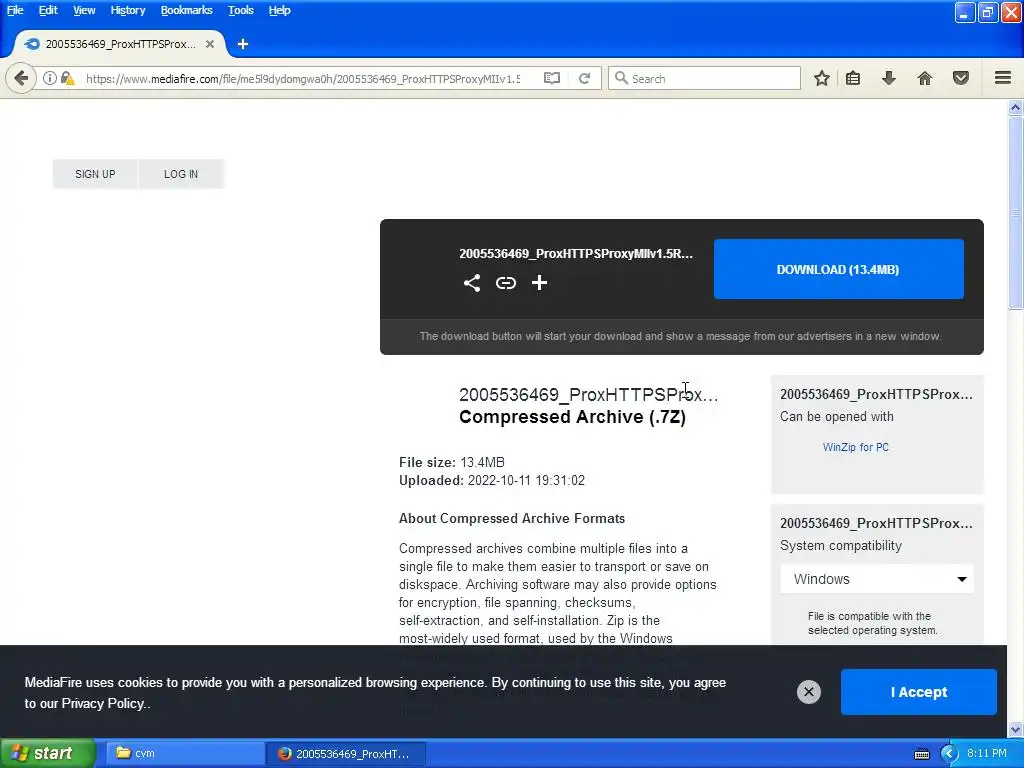Click the vertical scrollbar thumb

(x=1015, y=213)
